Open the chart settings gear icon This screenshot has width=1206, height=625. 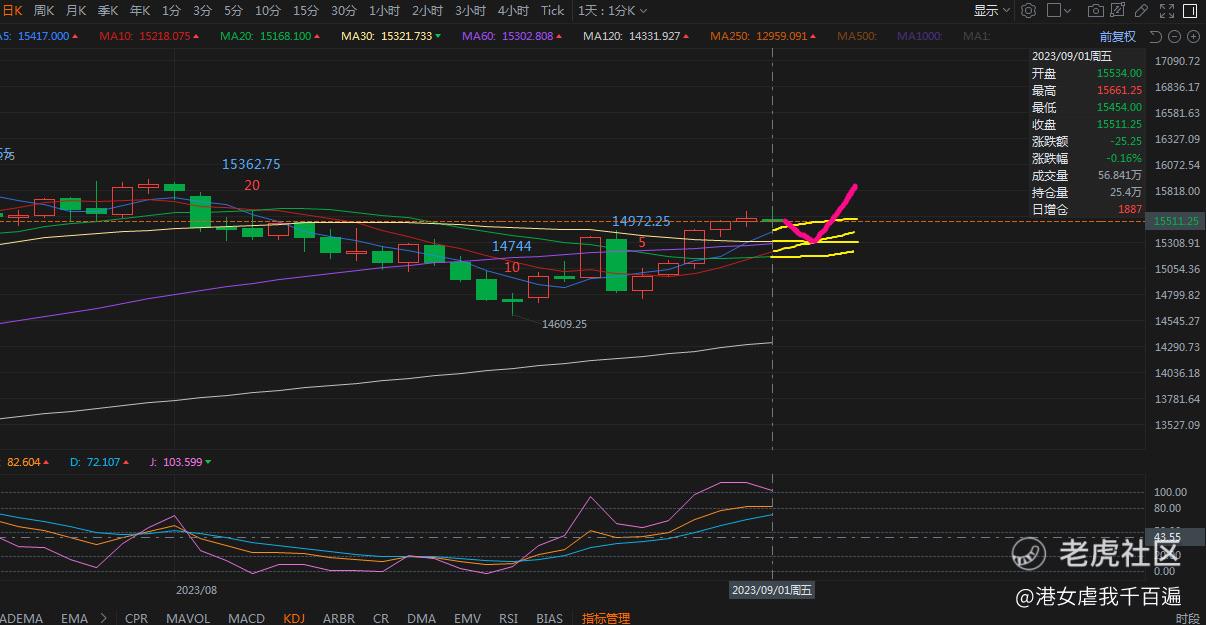click(1028, 10)
